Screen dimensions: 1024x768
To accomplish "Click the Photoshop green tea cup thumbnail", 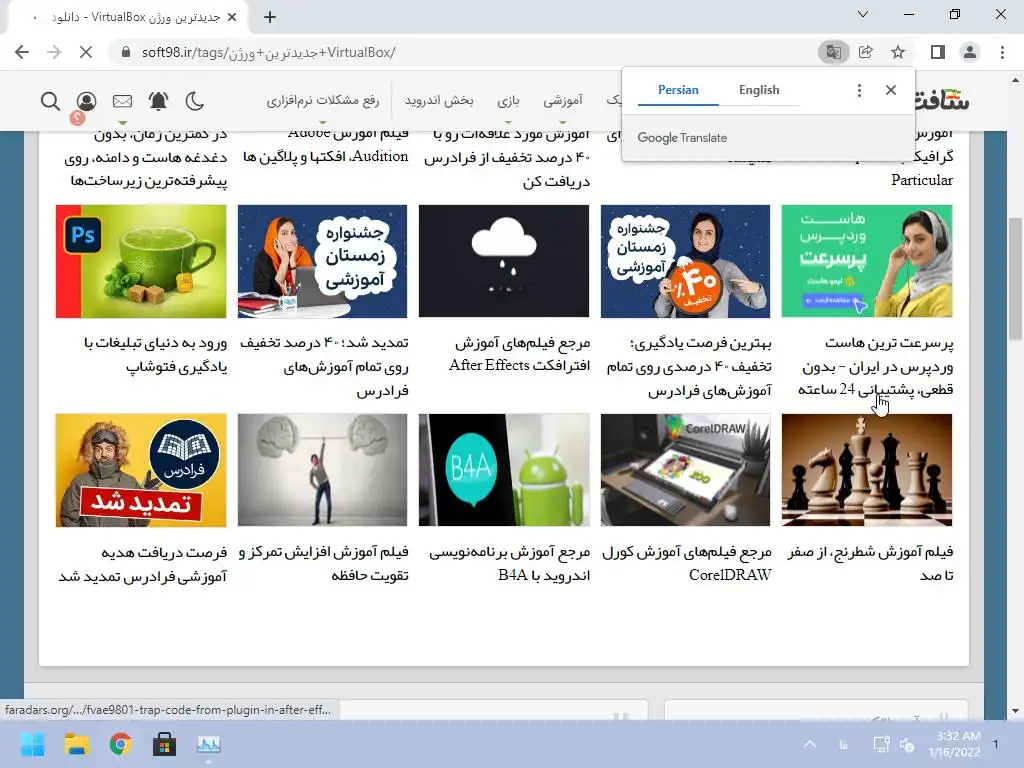I will pos(141,261).
